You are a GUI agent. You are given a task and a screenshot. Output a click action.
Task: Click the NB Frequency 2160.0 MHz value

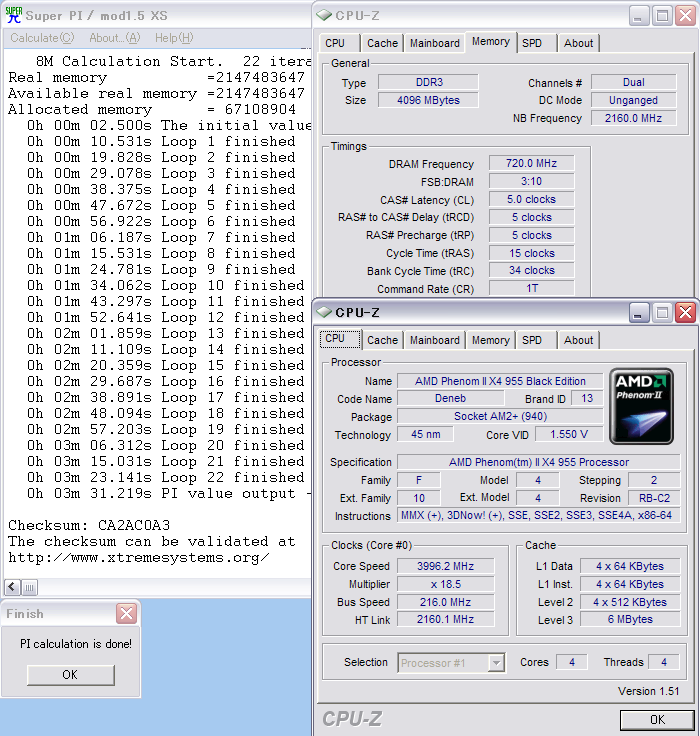(x=633, y=118)
